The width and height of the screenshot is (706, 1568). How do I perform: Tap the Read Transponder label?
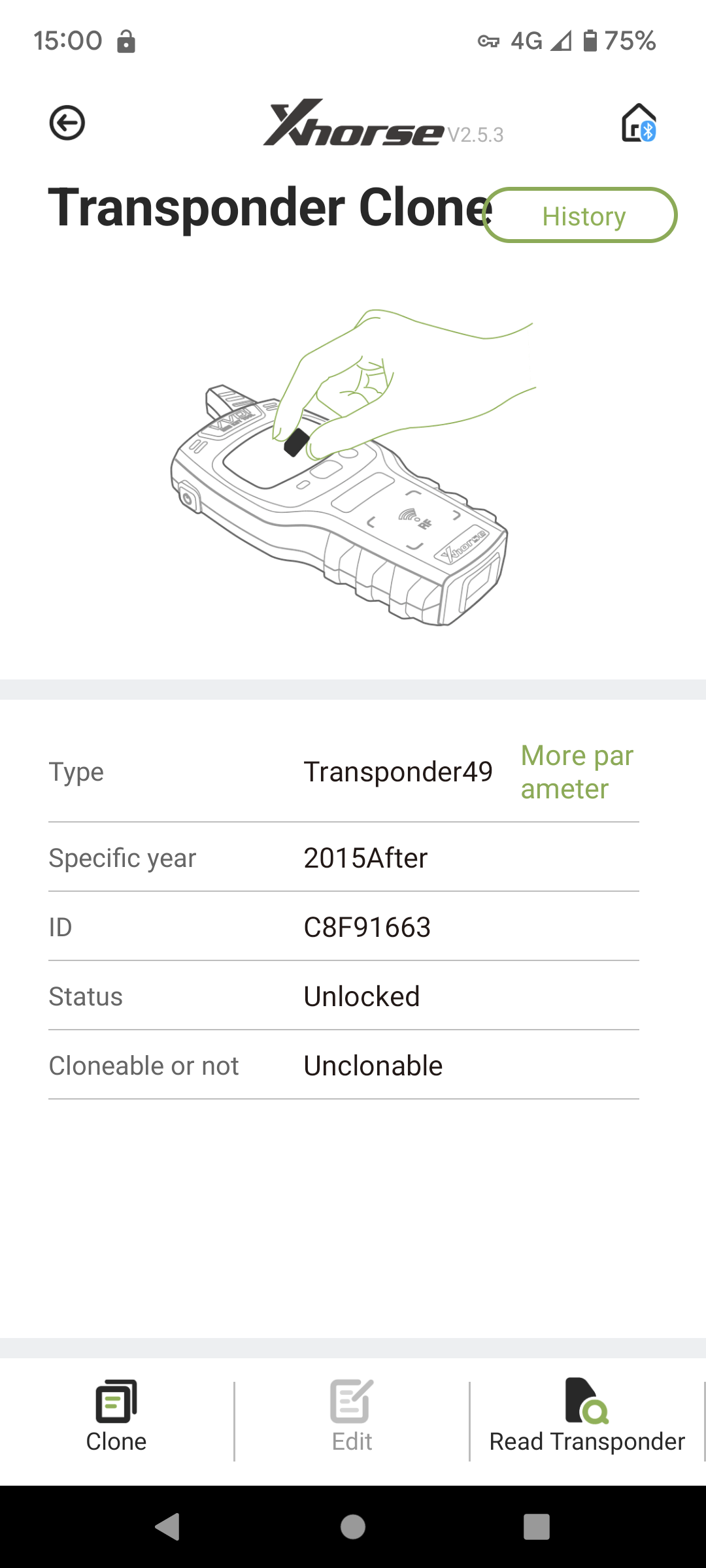(x=587, y=1441)
